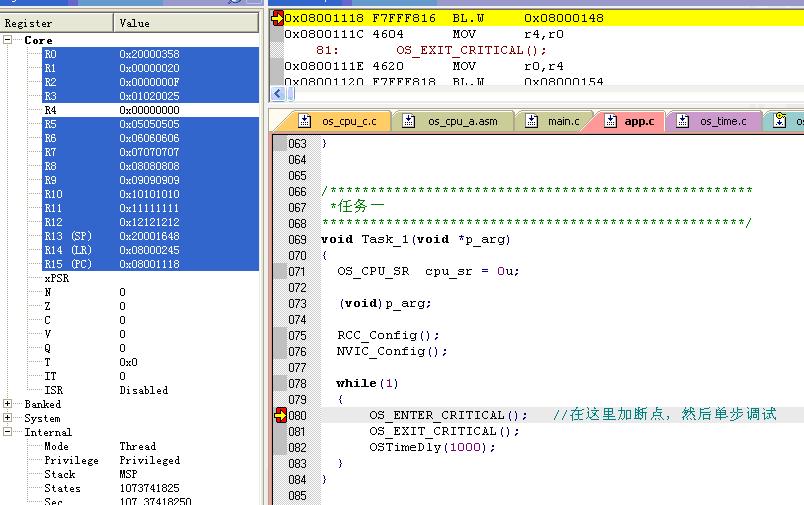804x505 pixels.
Task: Click the R13 value 0x20001648
Action: (149, 236)
